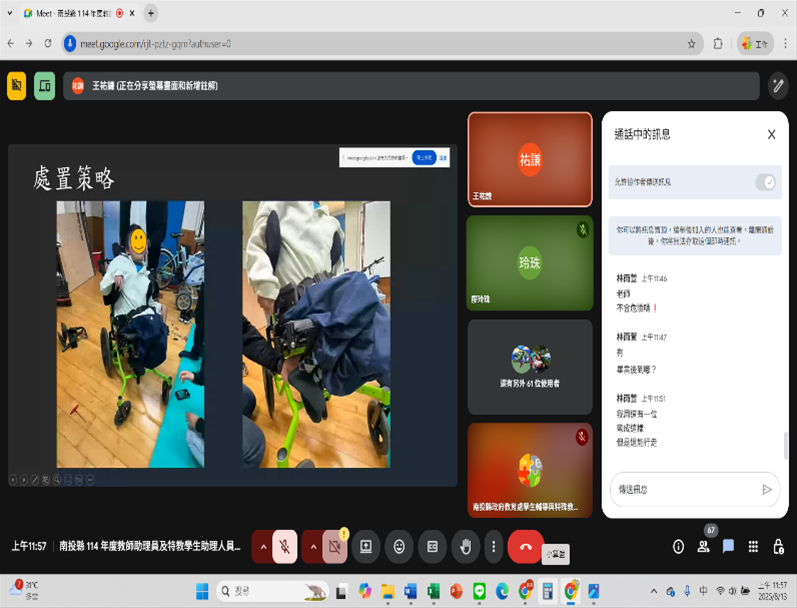The image size is (797, 608).
Task: Click the send message arrow button
Action: click(x=767, y=489)
